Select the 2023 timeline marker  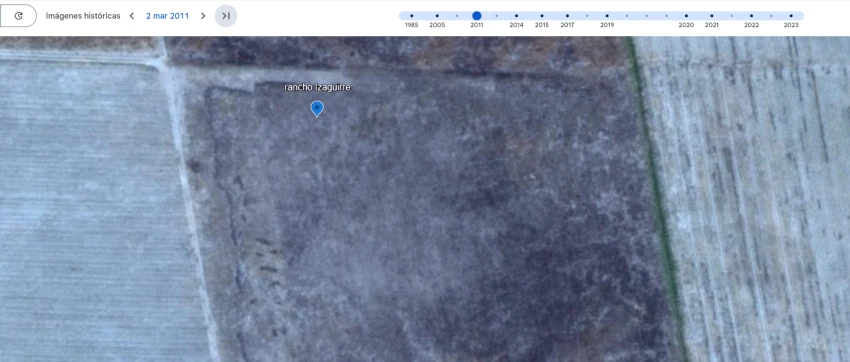point(791,16)
